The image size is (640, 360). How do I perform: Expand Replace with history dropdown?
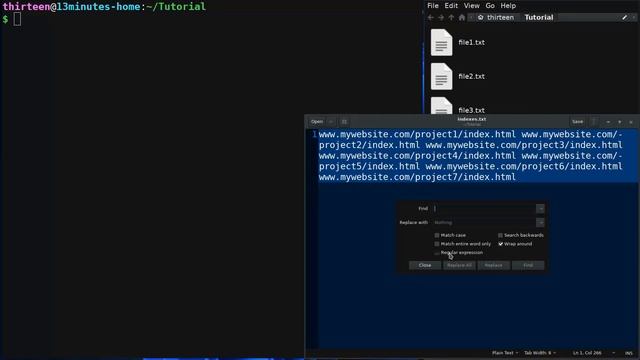coord(540,222)
